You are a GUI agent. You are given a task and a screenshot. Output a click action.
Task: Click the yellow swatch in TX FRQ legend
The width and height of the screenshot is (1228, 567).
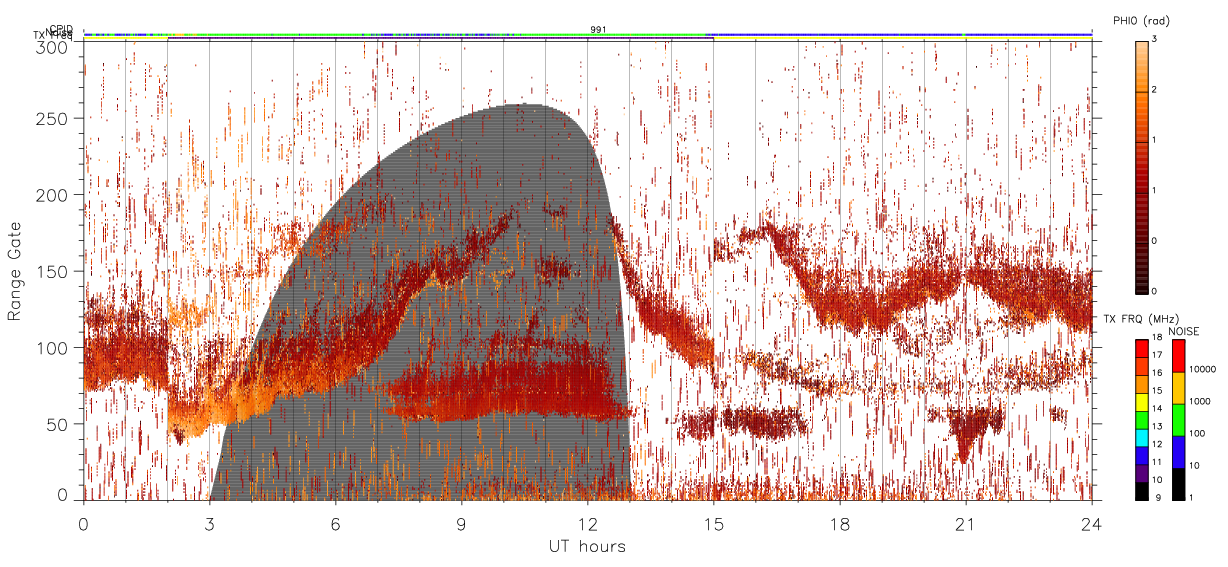[1141, 401]
